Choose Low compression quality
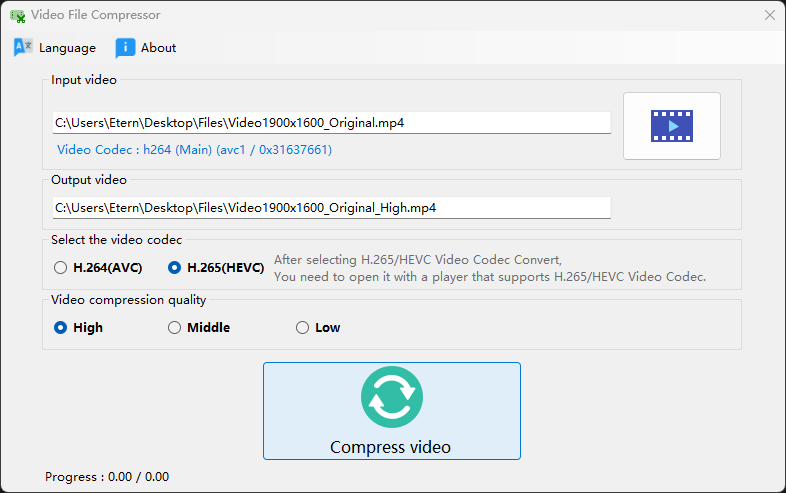 pyautogui.click(x=318, y=327)
